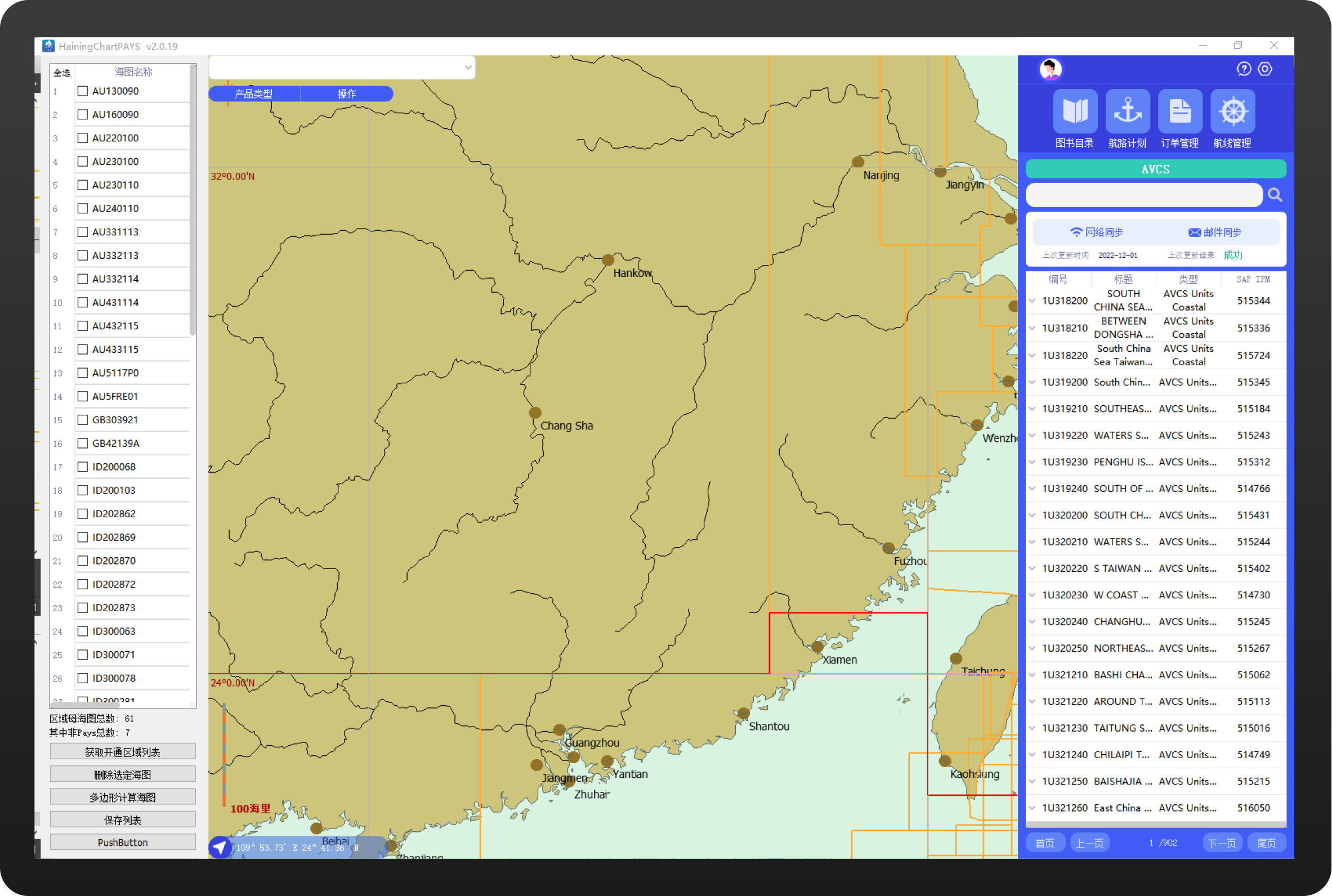This screenshot has height=896, width=1332.
Task: Click the 航路计划 anchor icon
Action: point(1127,111)
